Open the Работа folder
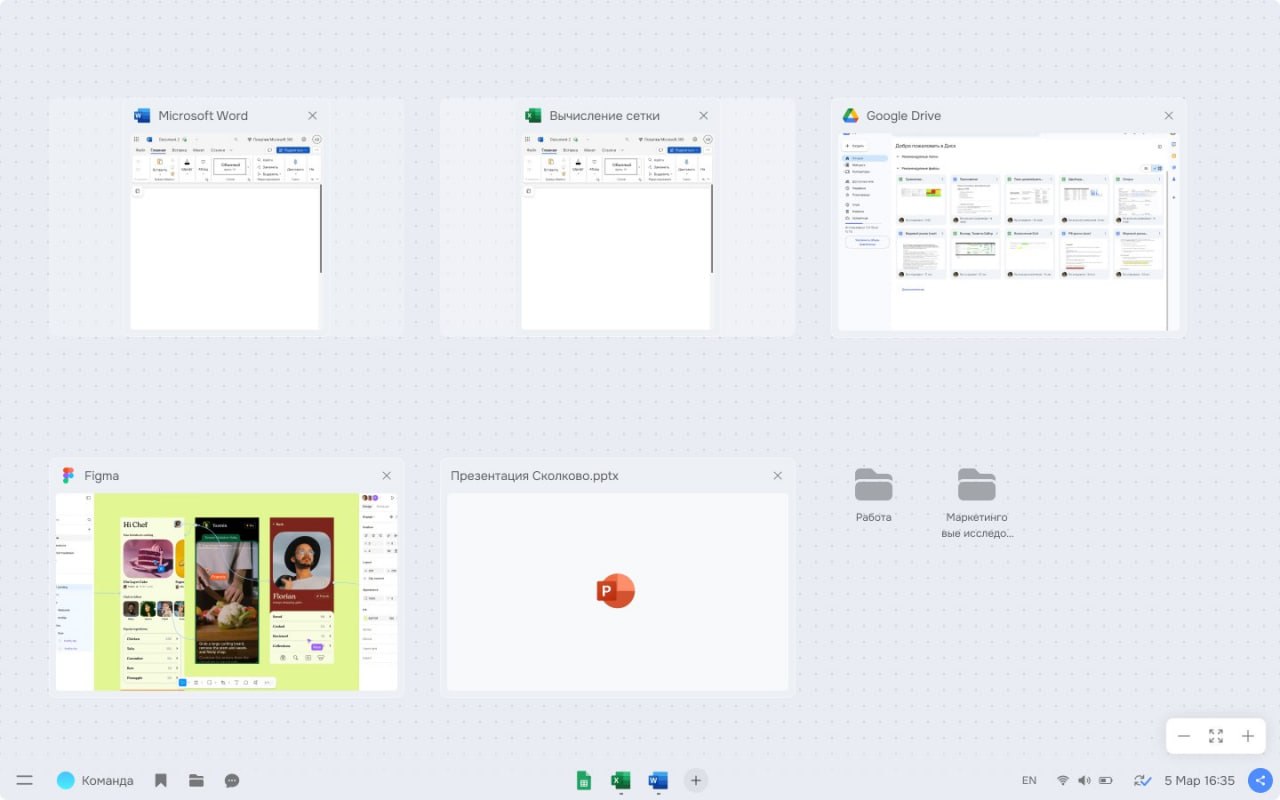This screenshot has height=800, width=1280. tap(874, 495)
